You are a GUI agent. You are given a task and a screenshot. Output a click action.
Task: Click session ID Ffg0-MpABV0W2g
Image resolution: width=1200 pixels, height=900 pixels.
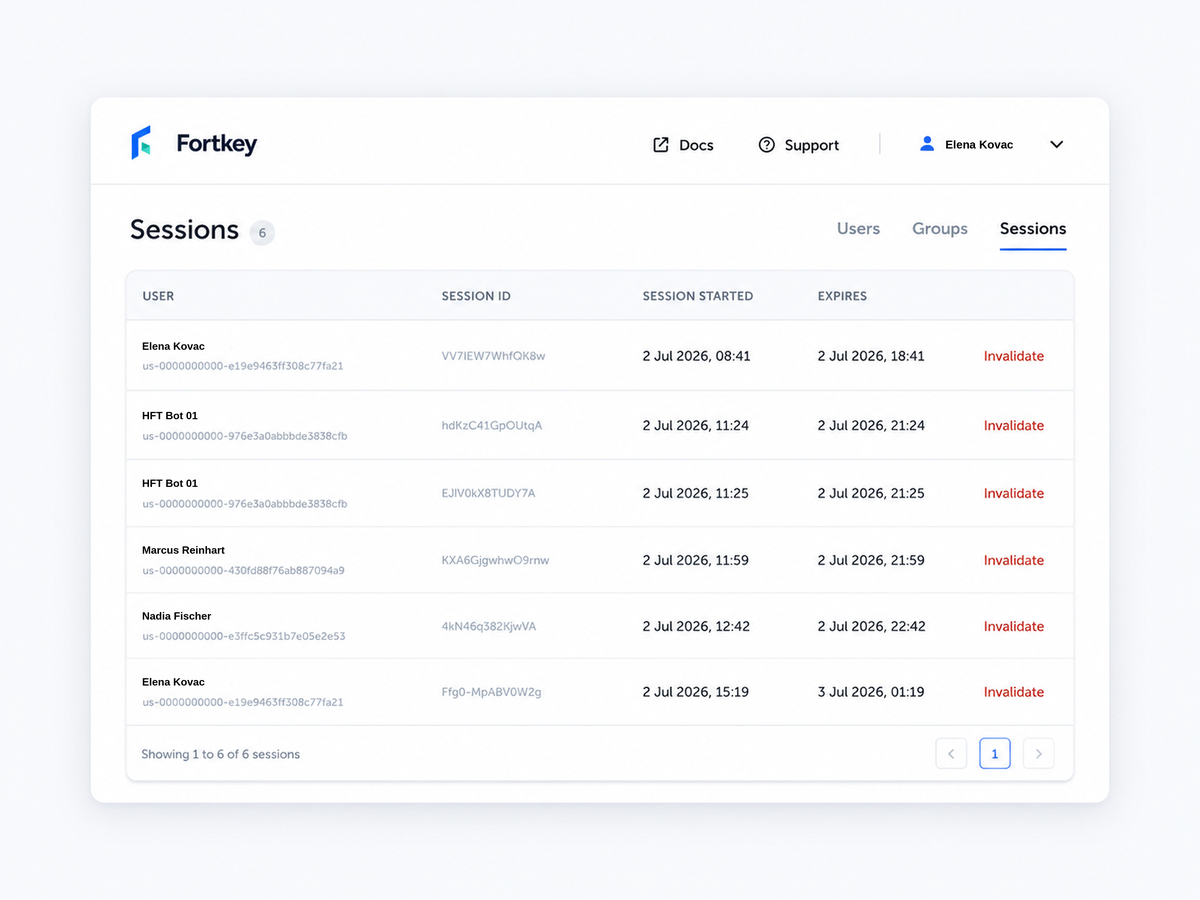pos(492,692)
